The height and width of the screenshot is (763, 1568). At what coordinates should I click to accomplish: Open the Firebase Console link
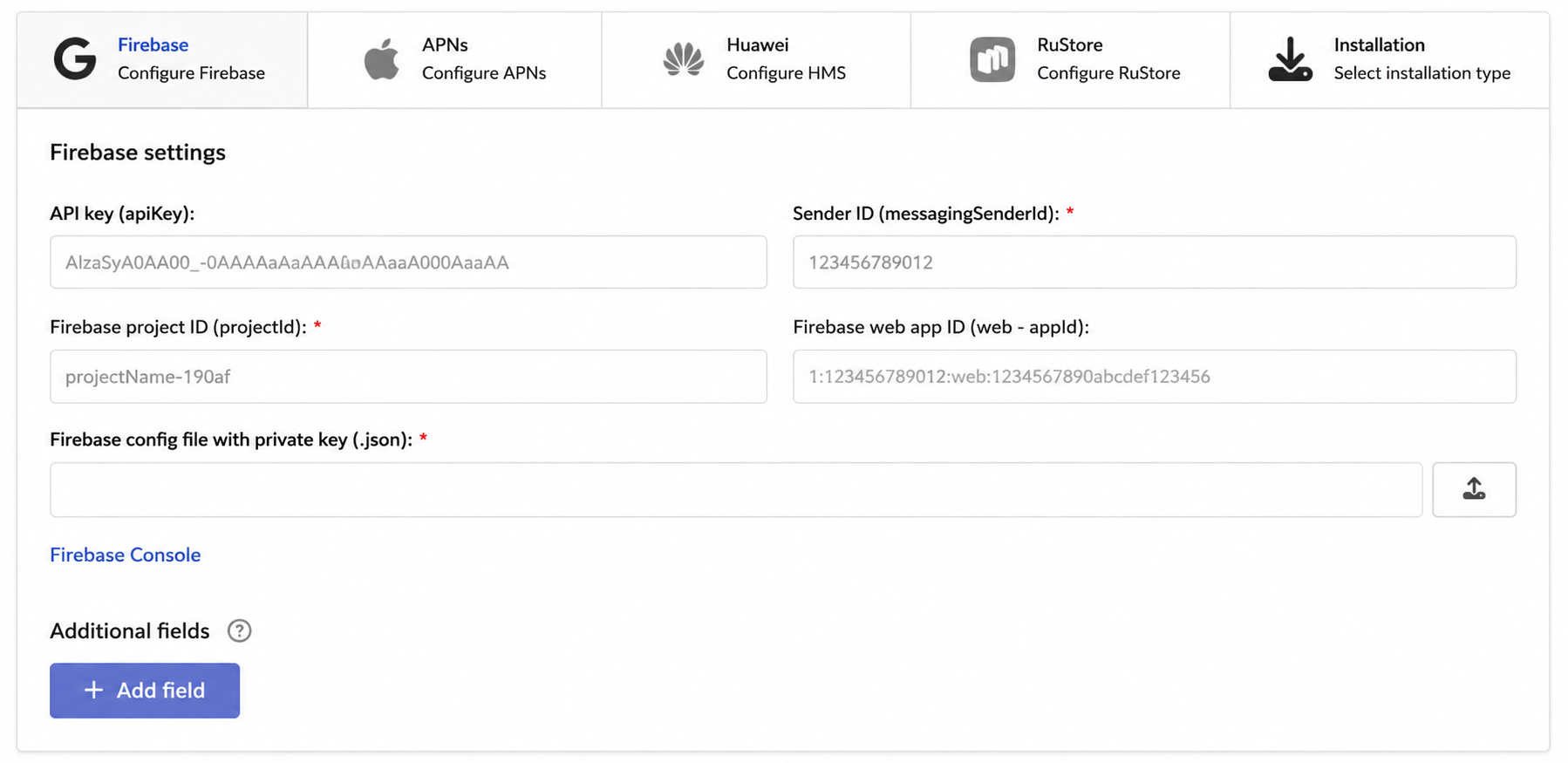(125, 555)
